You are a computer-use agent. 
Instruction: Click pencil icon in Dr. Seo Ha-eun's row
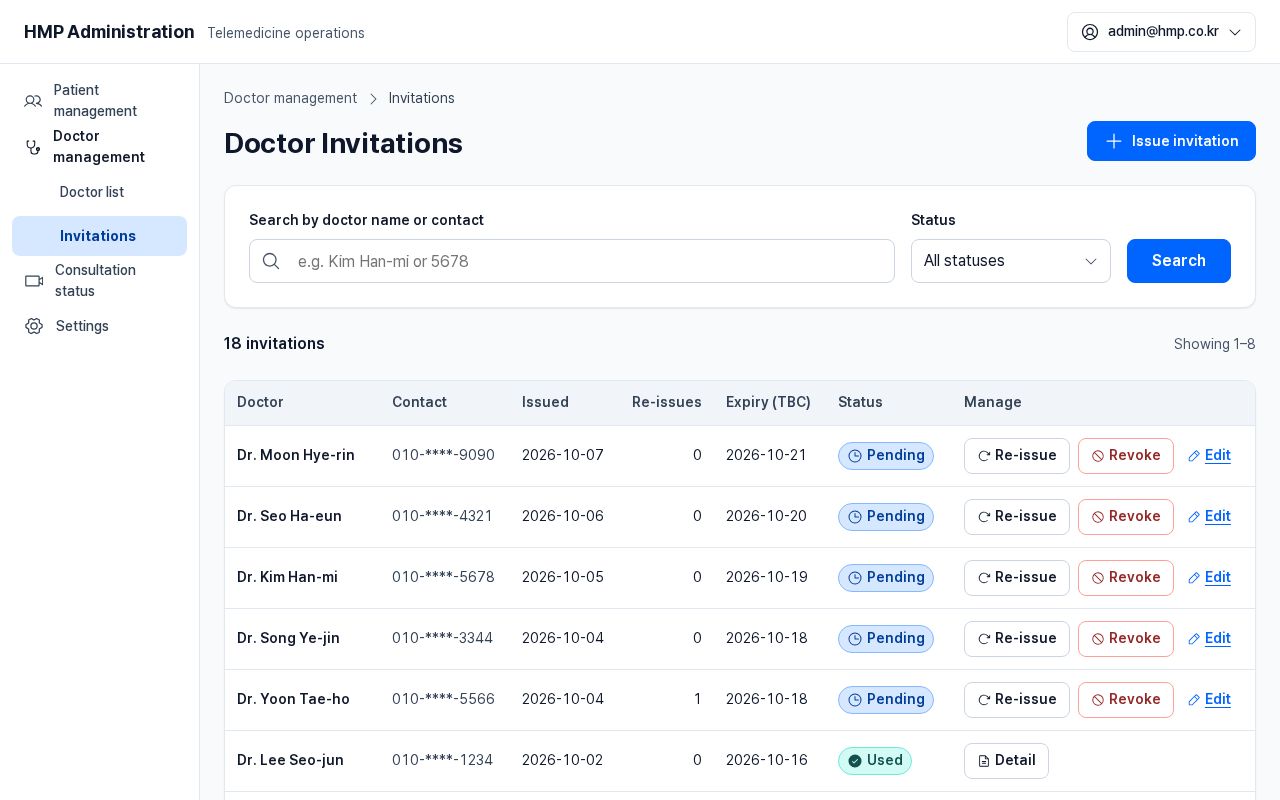1194,517
